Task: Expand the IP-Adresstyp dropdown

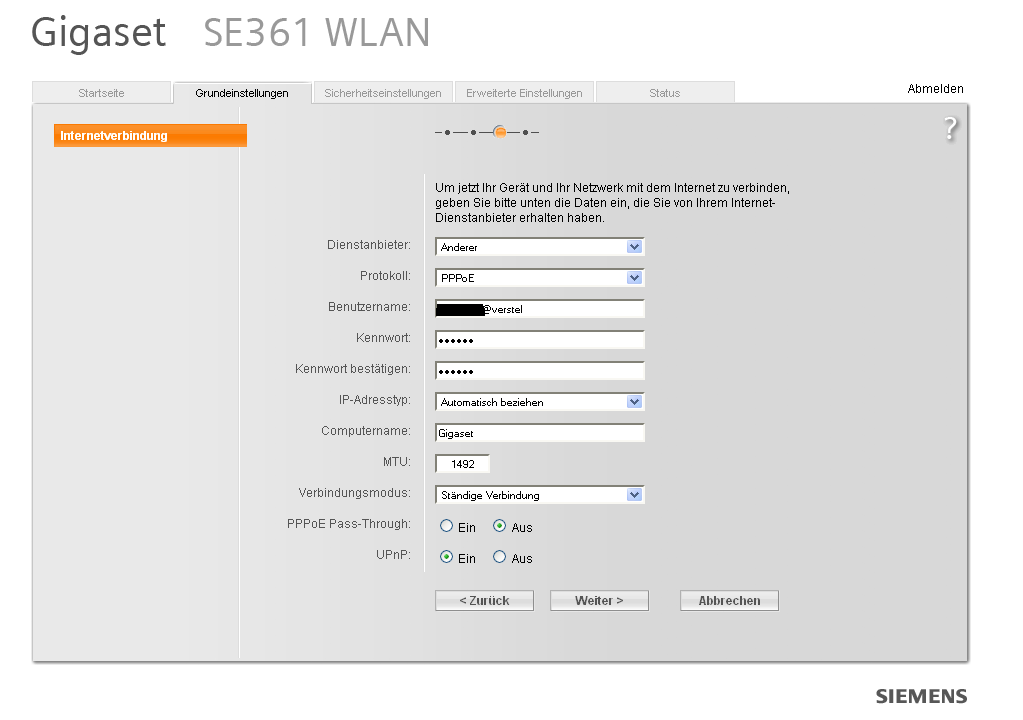Action: pos(540,402)
